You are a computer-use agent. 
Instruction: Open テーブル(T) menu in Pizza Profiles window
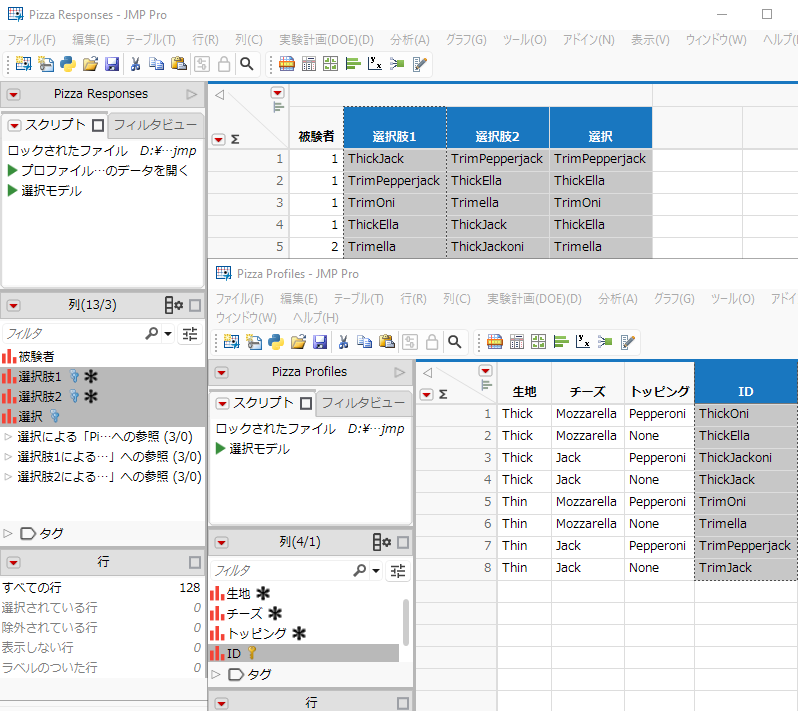358,299
